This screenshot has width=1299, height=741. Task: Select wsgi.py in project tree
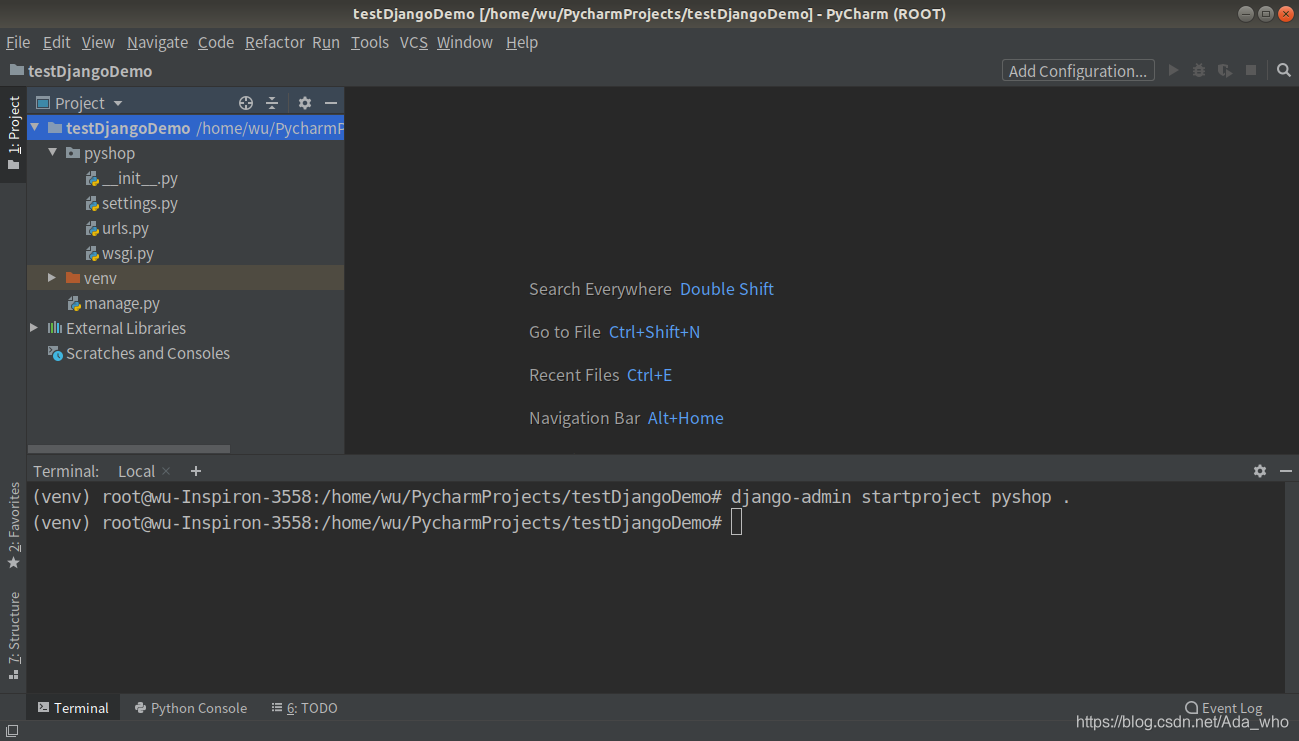pos(120,253)
